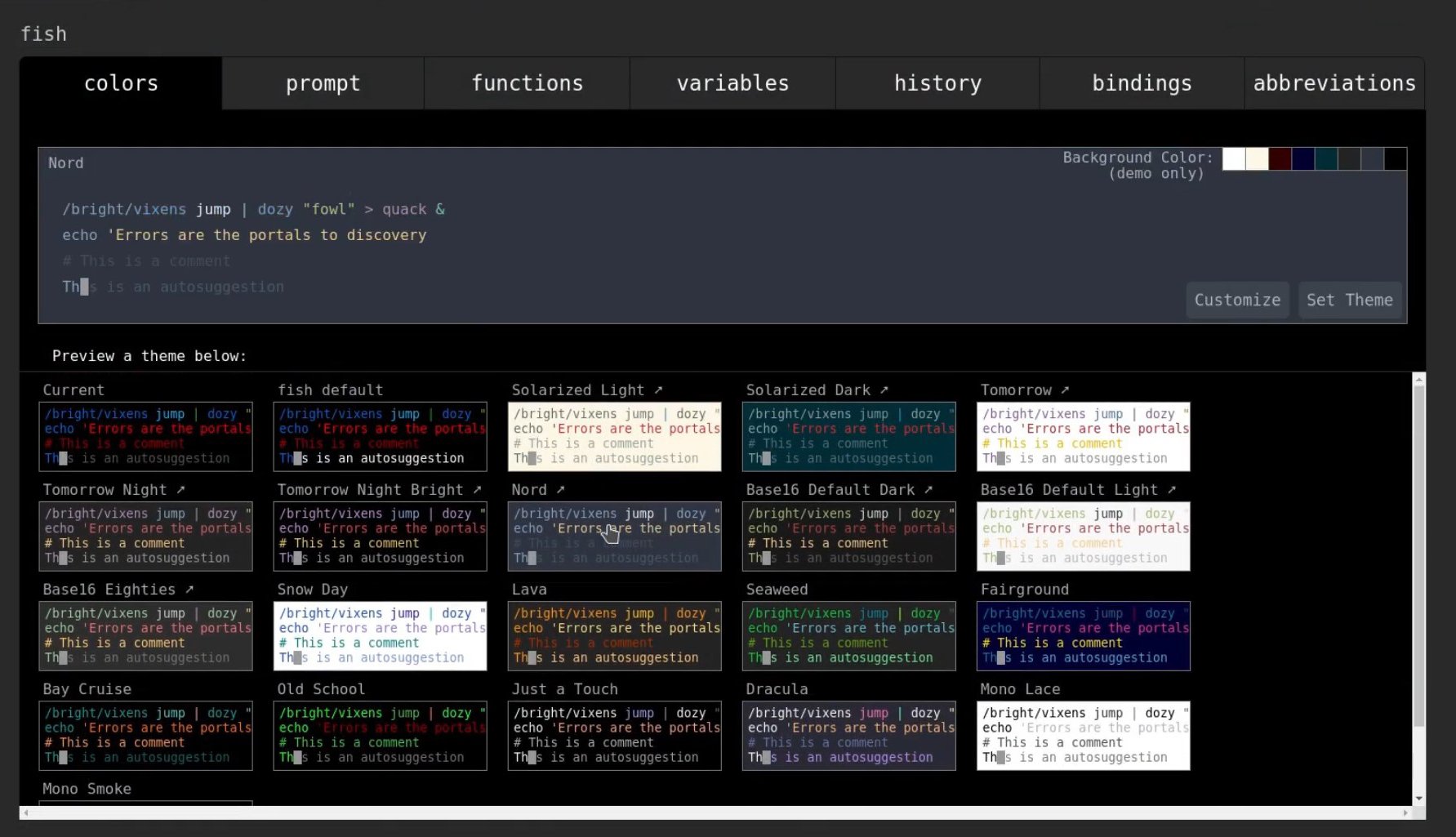Viewport: 1456px width, 837px height.
Task: Switch to the prompt tab
Action: click(323, 83)
